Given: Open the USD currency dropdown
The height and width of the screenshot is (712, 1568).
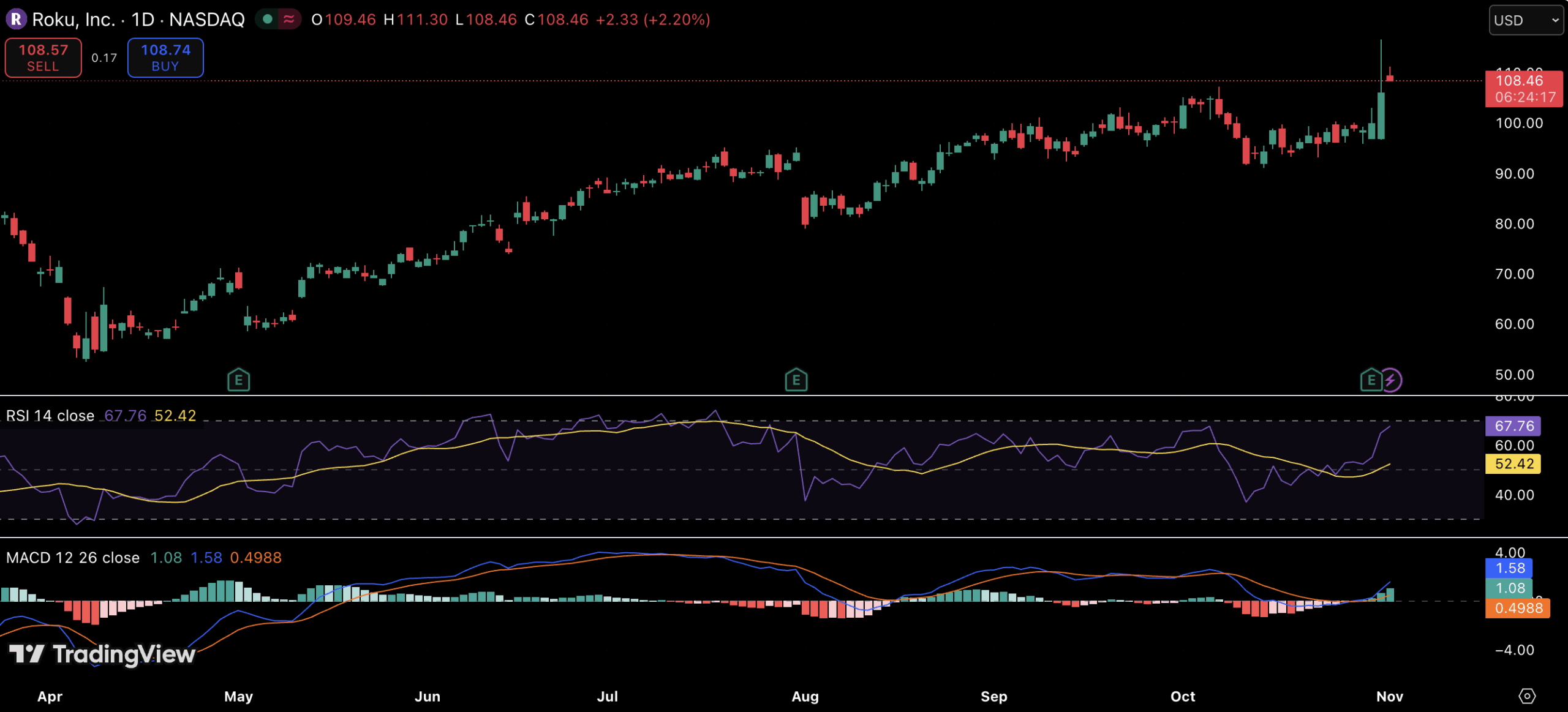Looking at the screenshot, I should tap(1525, 20).
